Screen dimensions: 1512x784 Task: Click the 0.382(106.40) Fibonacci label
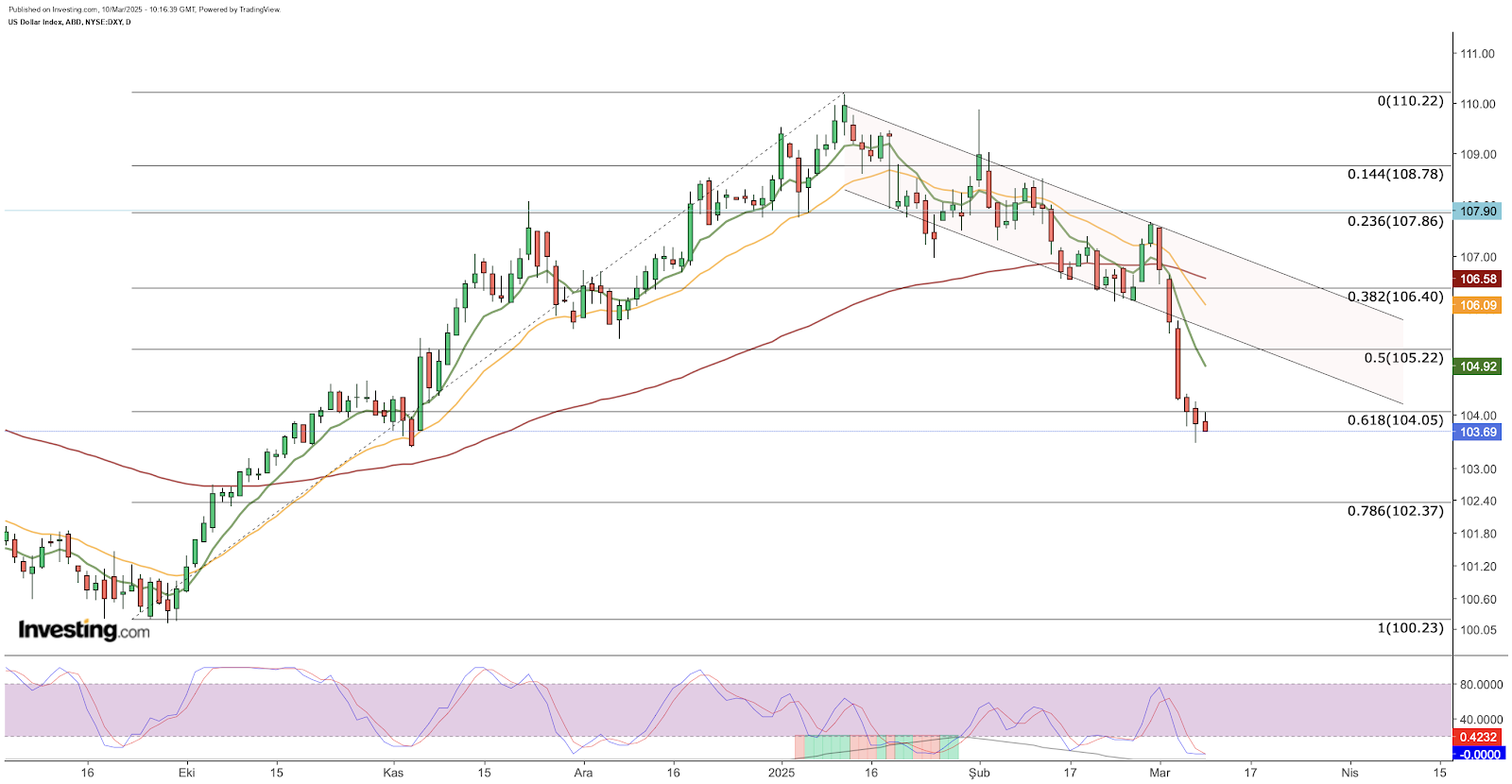(x=1396, y=297)
